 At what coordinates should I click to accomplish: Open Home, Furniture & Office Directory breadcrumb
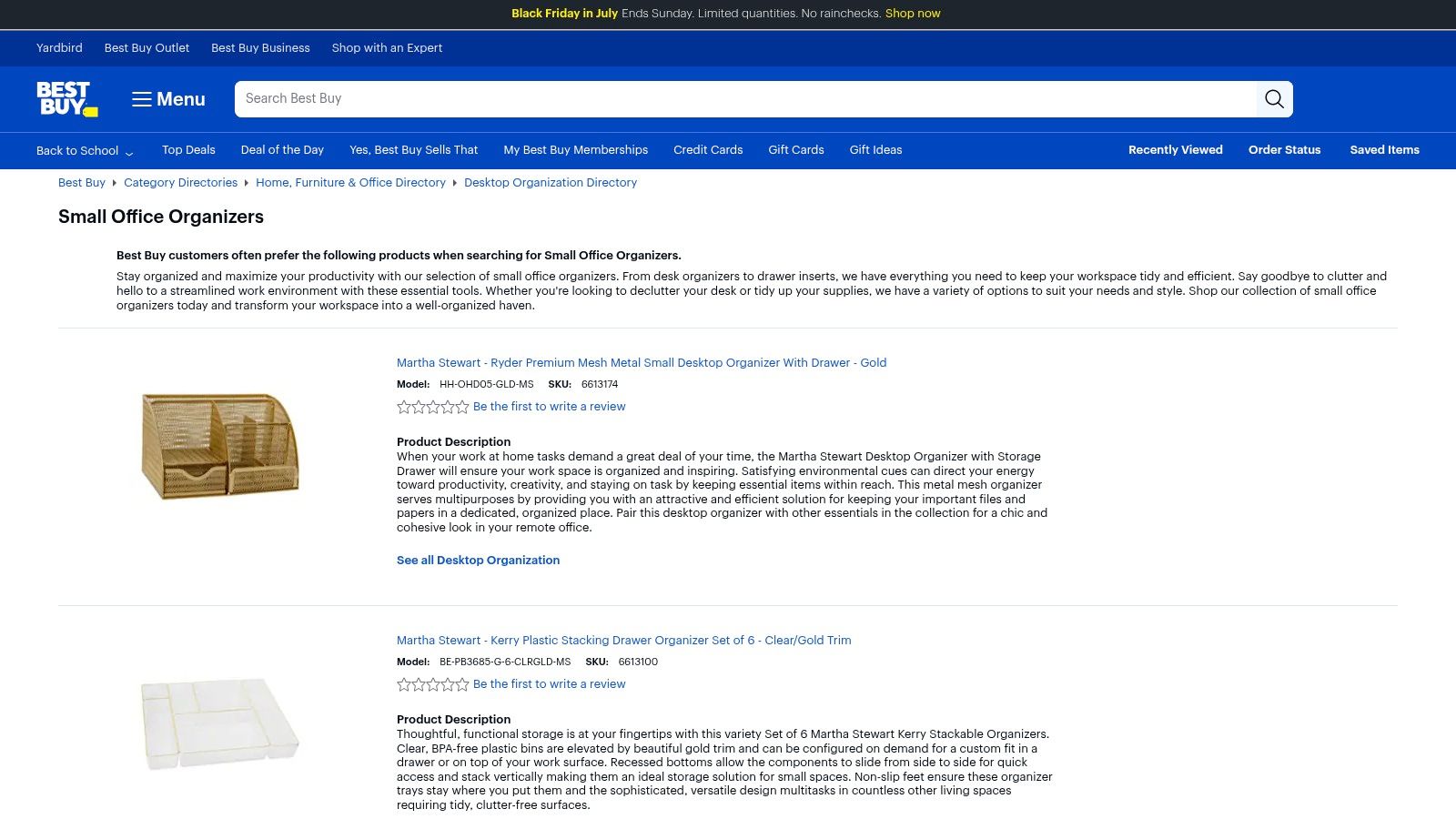coord(350,183)
